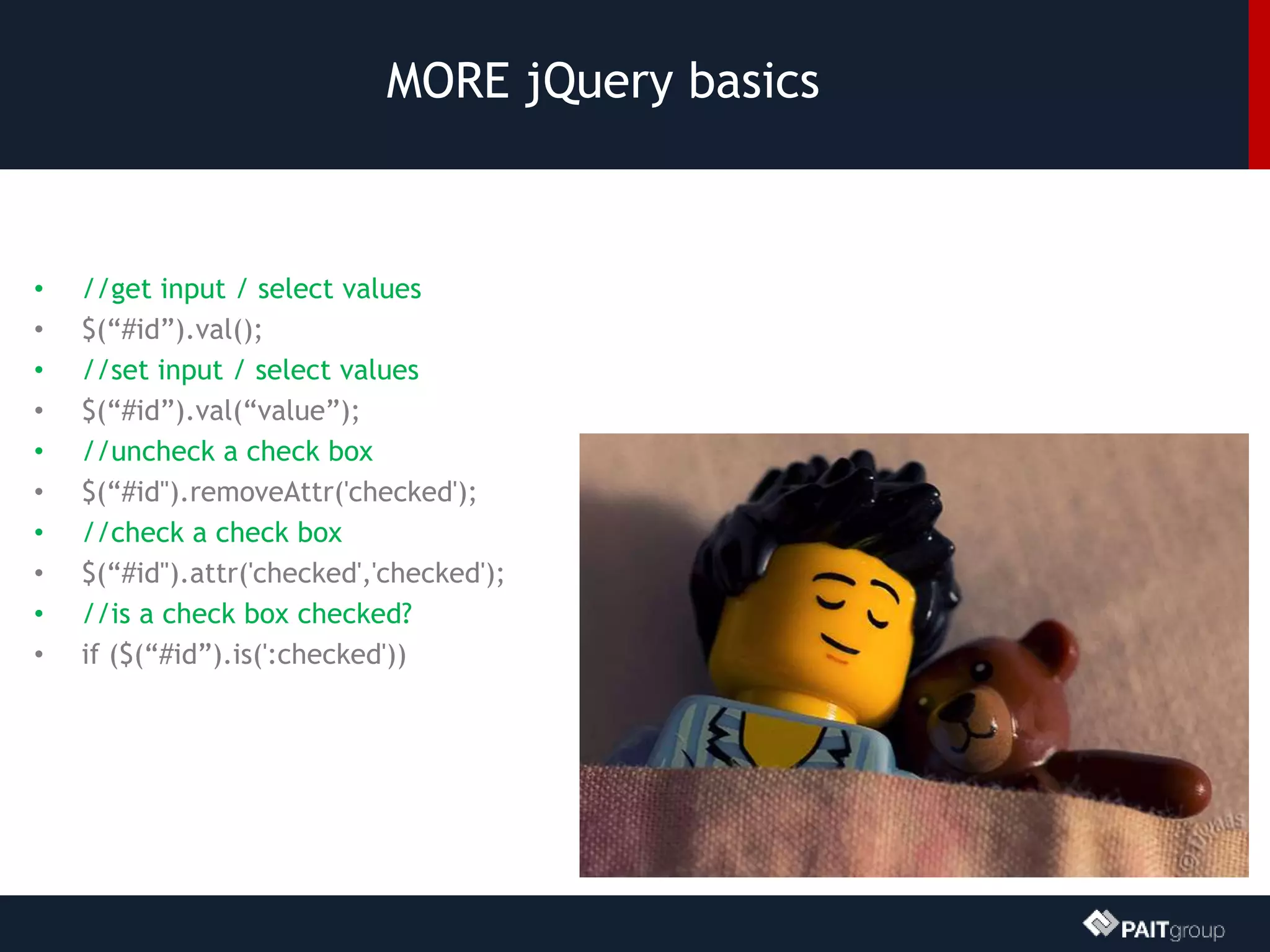Select the //check a check box comment
This screenshot has height=952, width=1270.
tap(212, 532)
